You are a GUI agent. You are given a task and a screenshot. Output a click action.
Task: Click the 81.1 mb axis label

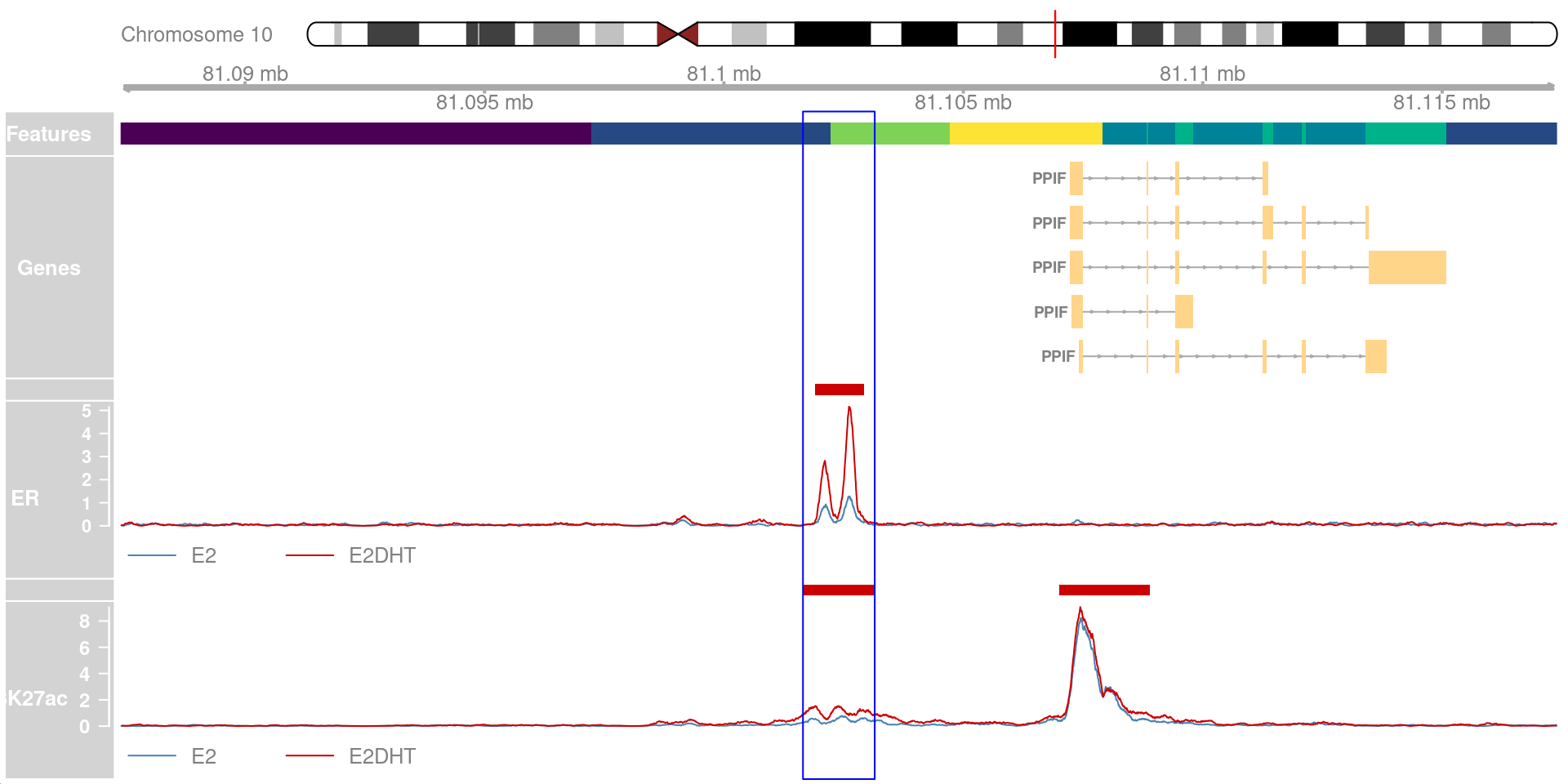[724, 73]
